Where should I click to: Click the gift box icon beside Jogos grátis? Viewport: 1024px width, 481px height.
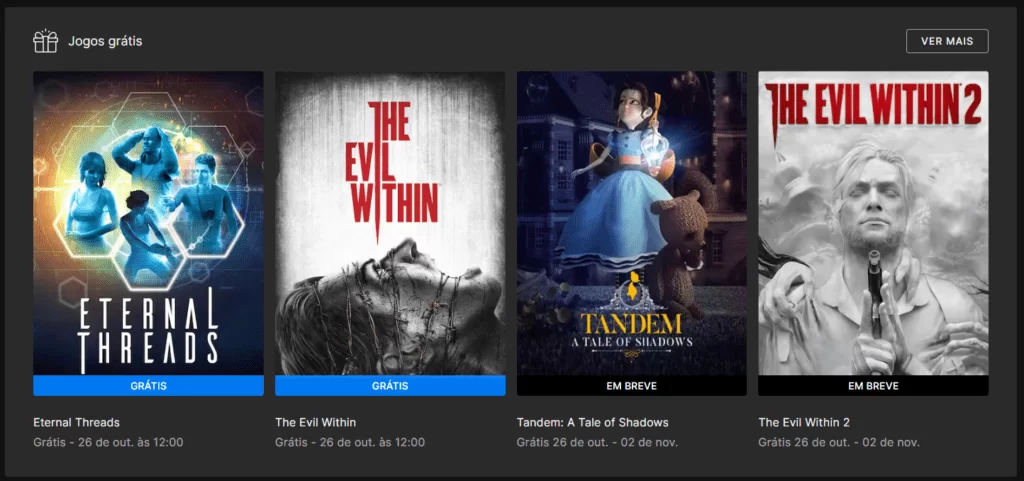pos(46,41)
